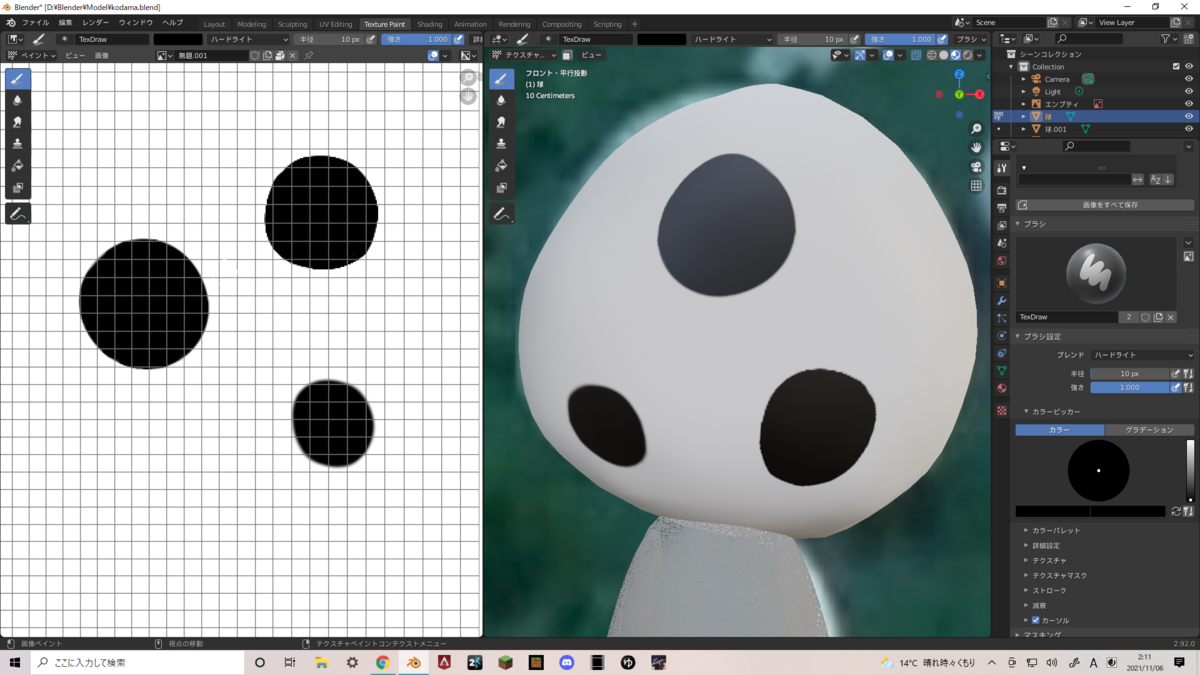Viewport: 1200px width, 675px height.
Task: Switch orthographic/perspective grid gizmo
Action: pyautogui.click(x=976, y=185)
